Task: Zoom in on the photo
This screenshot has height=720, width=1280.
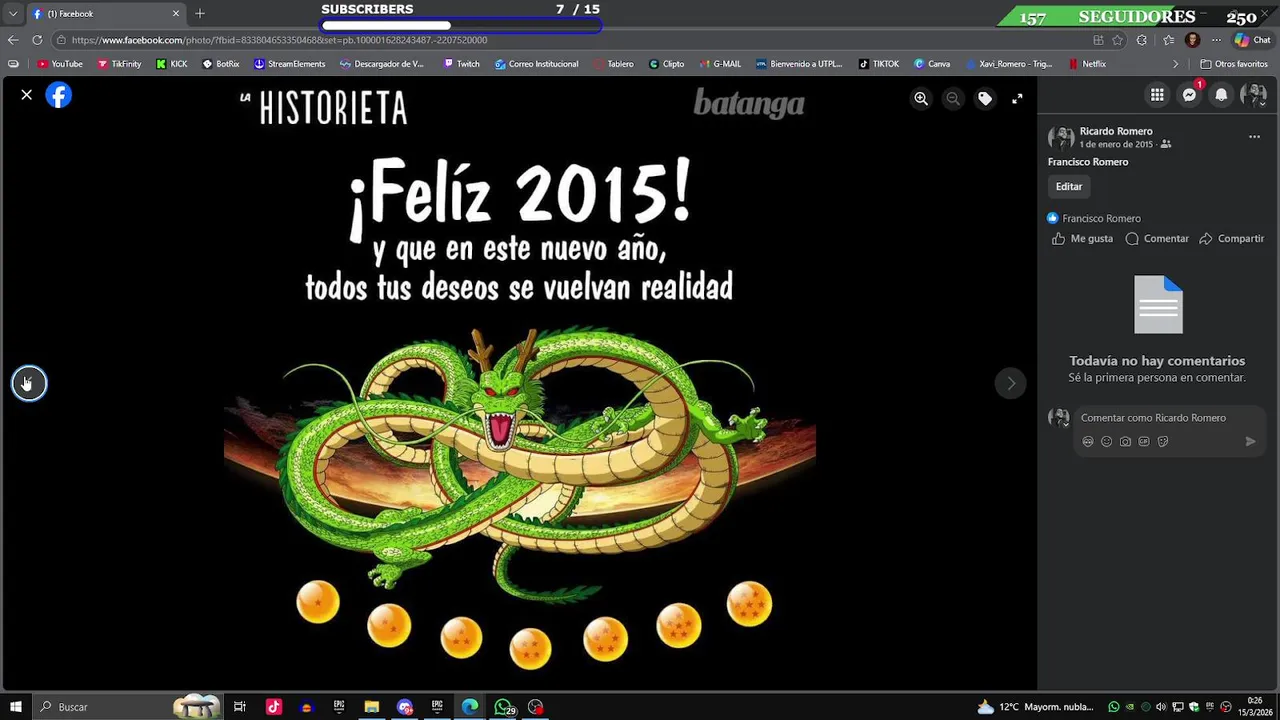Action: click(x=921, y=98)
